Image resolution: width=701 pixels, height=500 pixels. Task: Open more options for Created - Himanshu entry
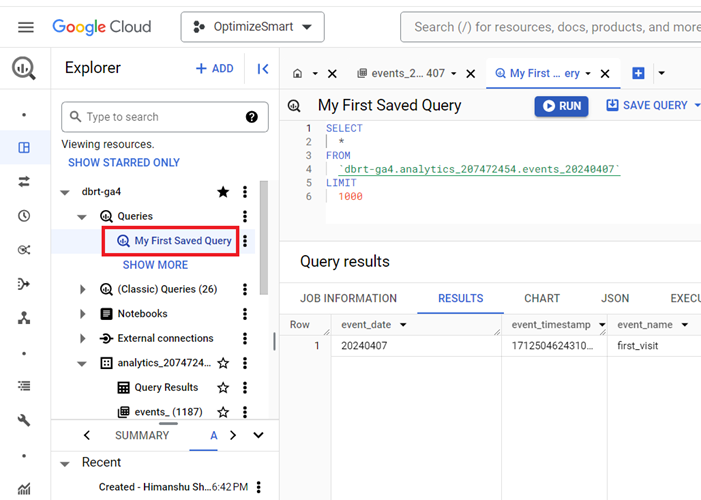pyautogui.click(x=259, y=487)
